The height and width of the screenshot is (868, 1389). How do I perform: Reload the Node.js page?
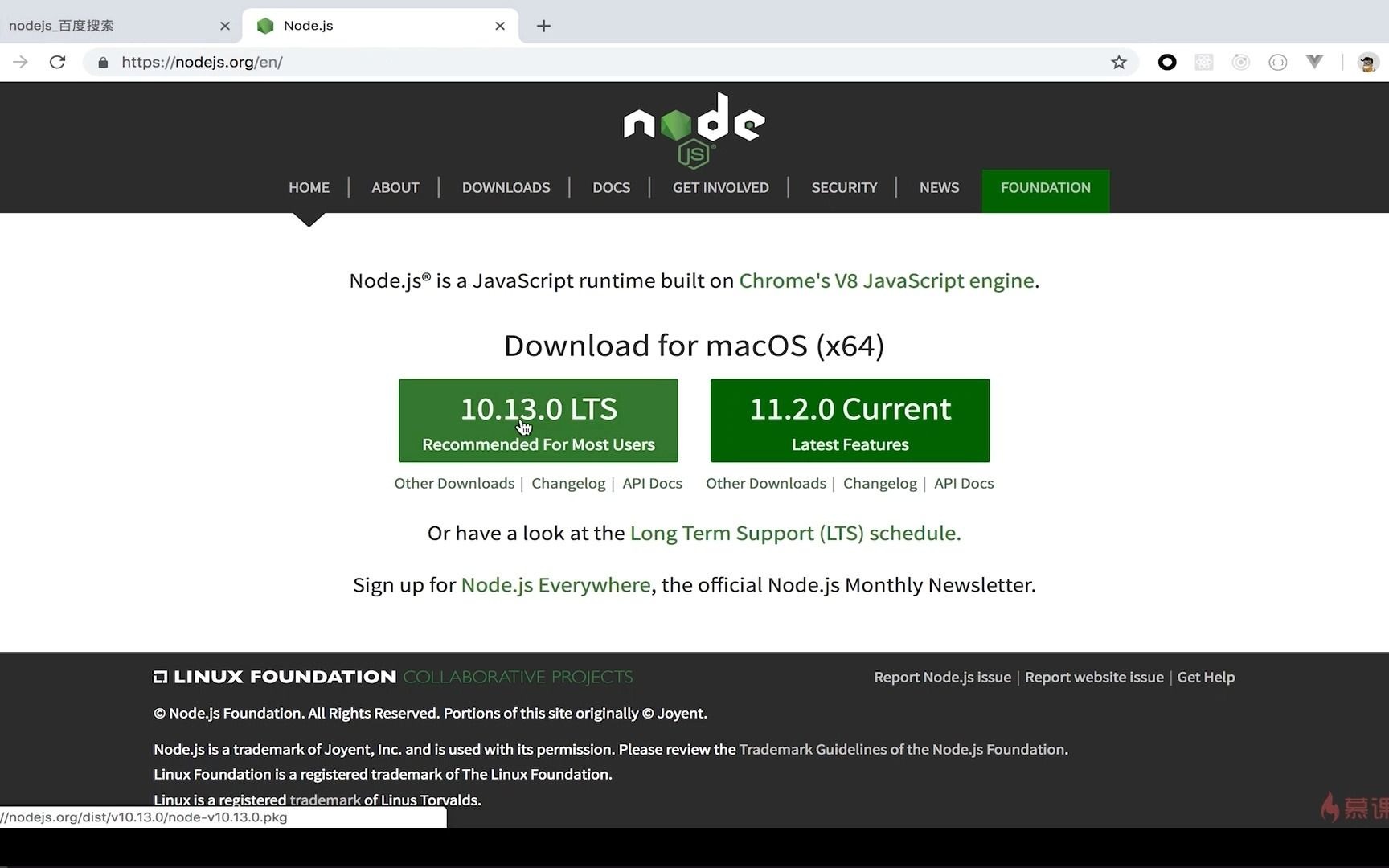tap(57, 62)
